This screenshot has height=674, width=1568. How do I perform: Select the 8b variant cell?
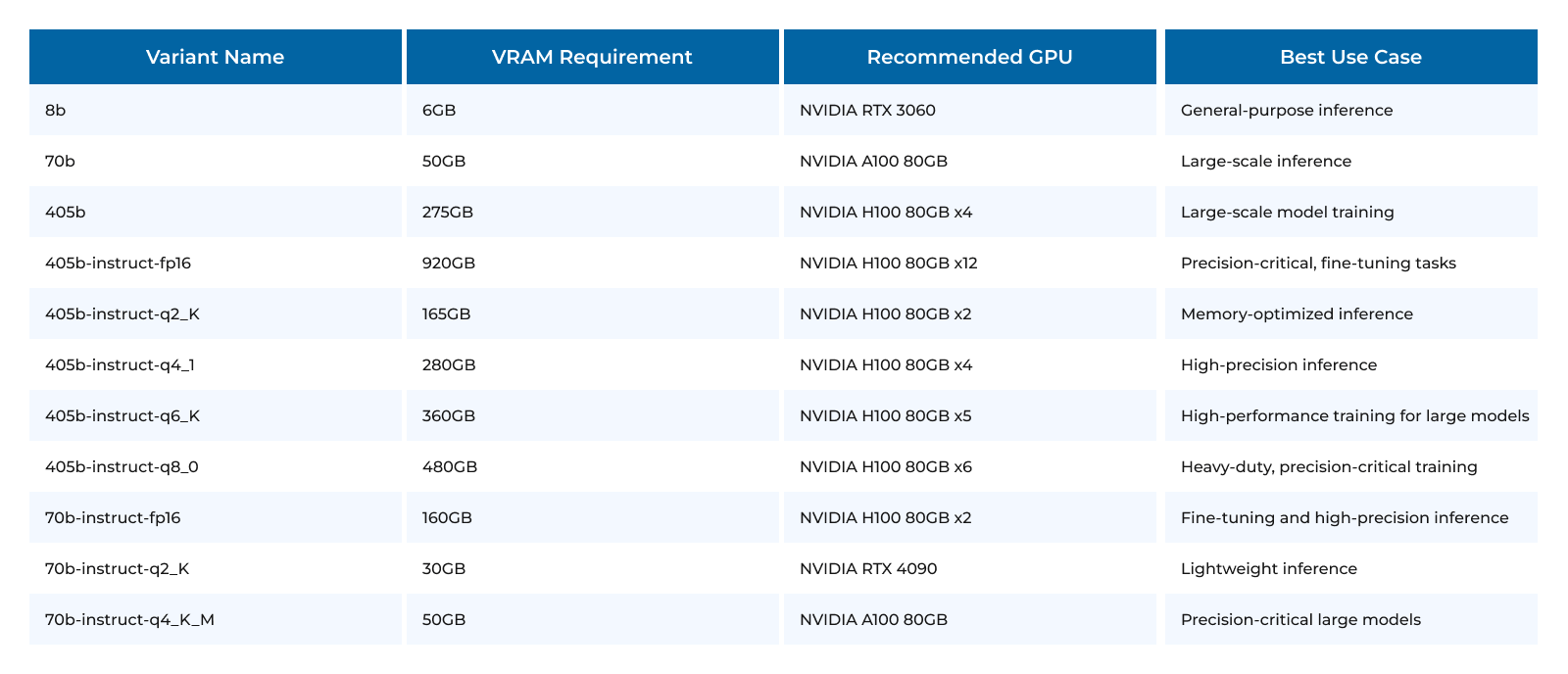(56, 111)
